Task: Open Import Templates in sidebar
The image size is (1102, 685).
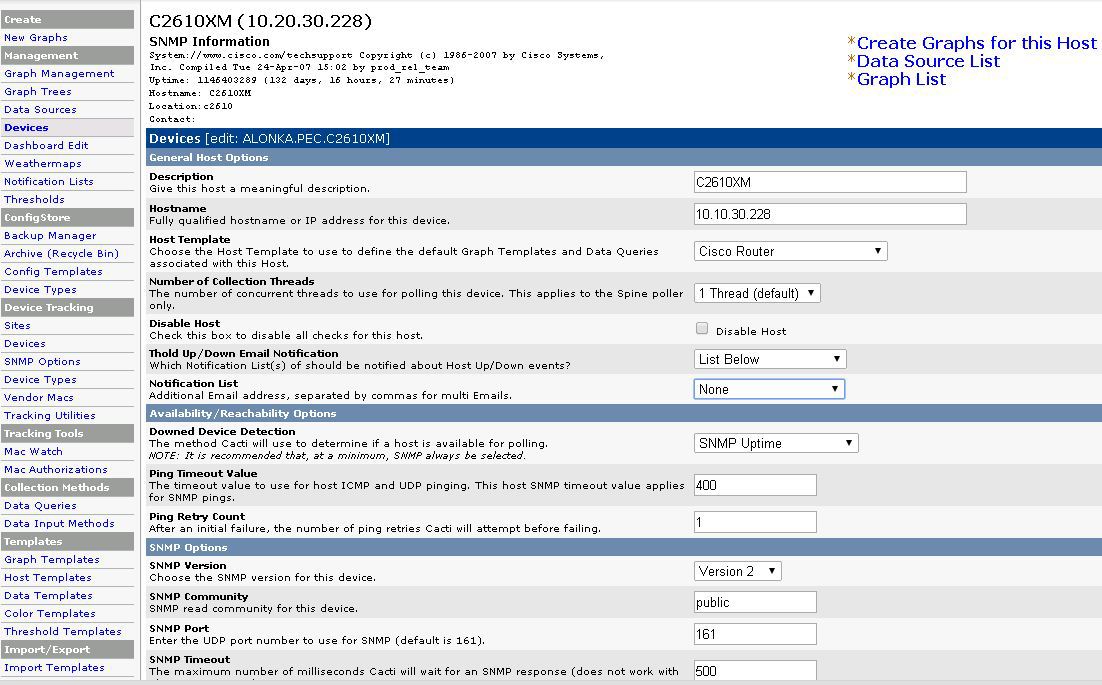Action: [54, 667]
